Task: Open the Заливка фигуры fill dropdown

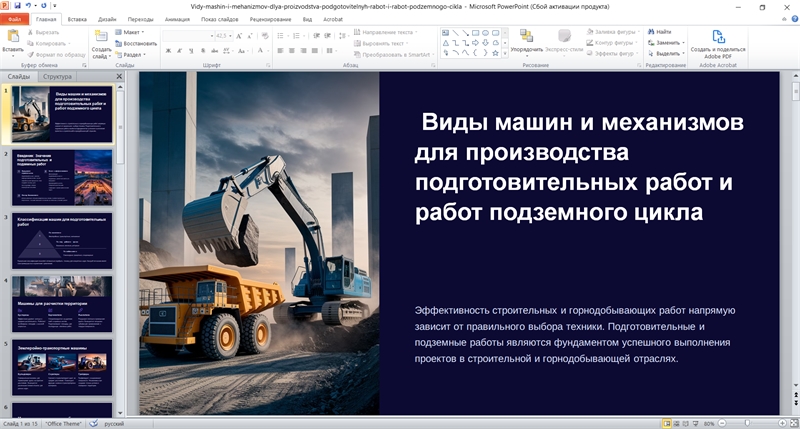Action: (612, 32)
